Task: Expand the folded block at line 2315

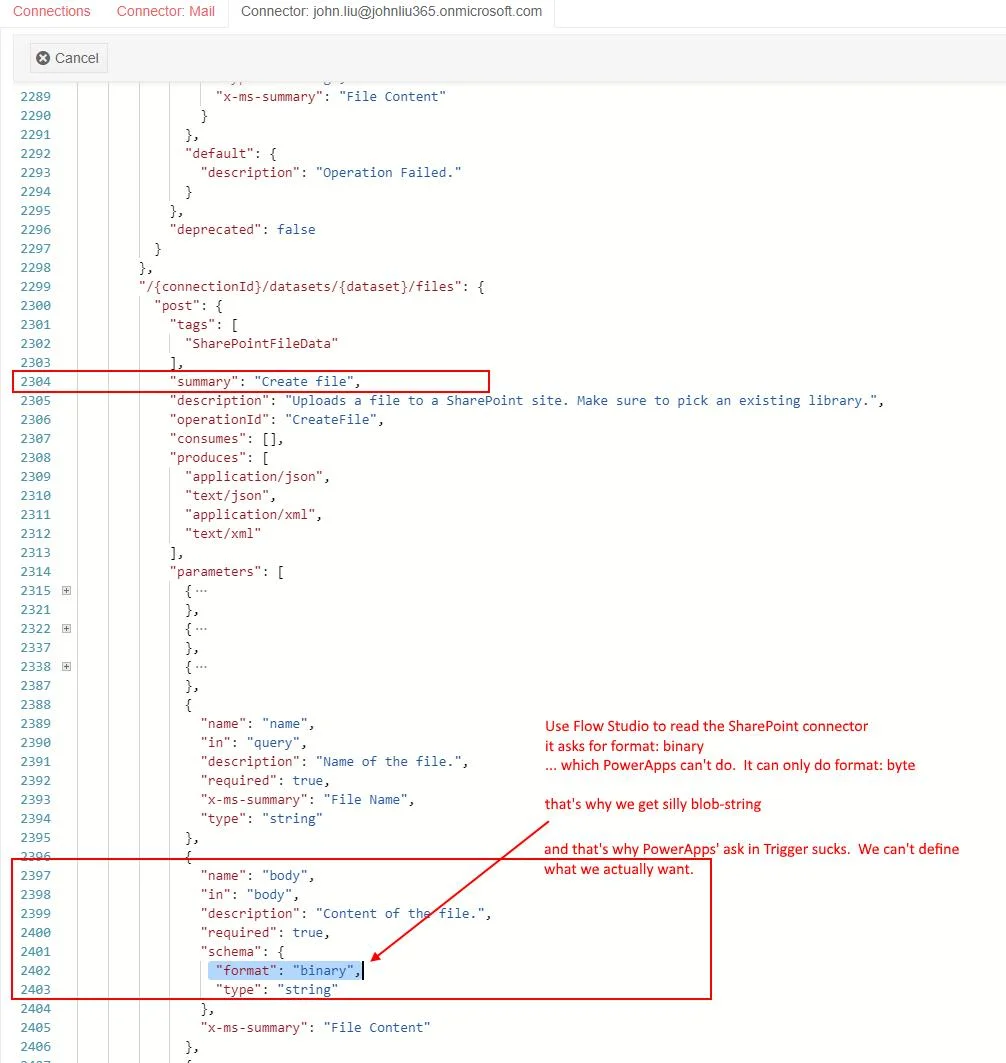Action: pyautogui.click(x=67, y=591)
